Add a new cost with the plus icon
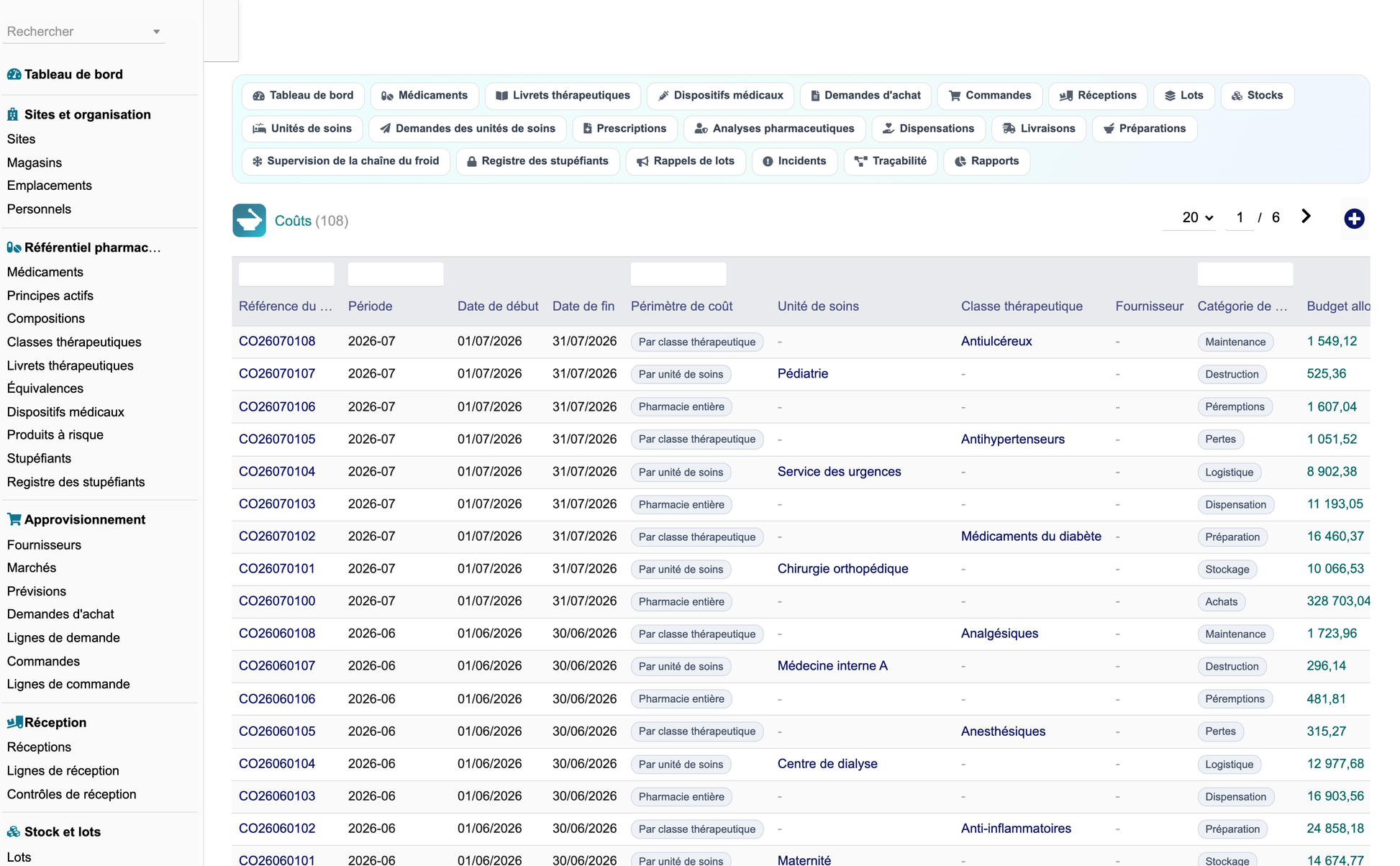Viewport: 1400px width, 866px height. tap(1354, 219)
